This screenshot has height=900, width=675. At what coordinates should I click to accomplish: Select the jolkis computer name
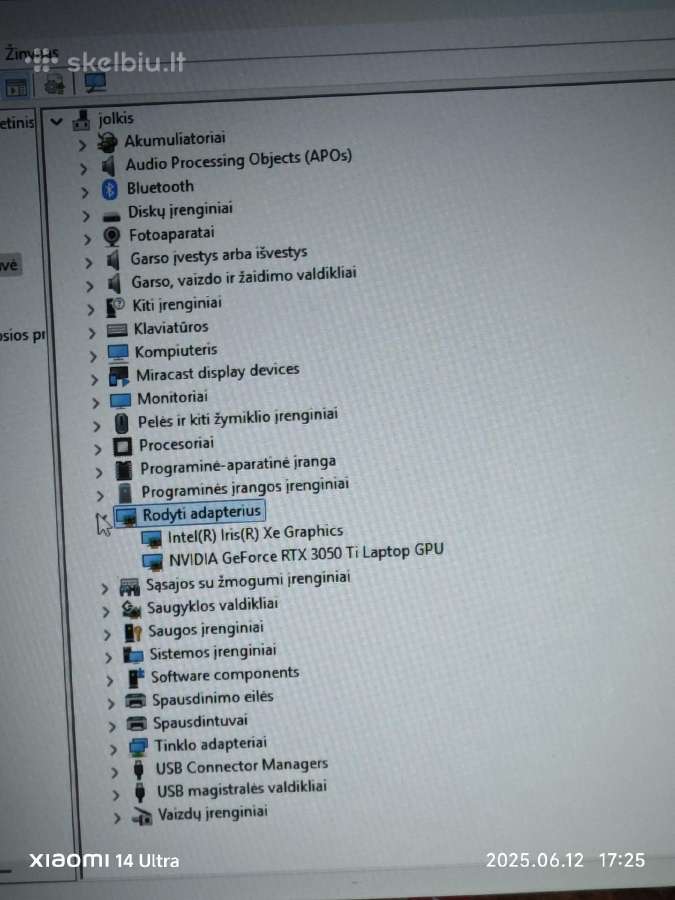coord(116,118)
